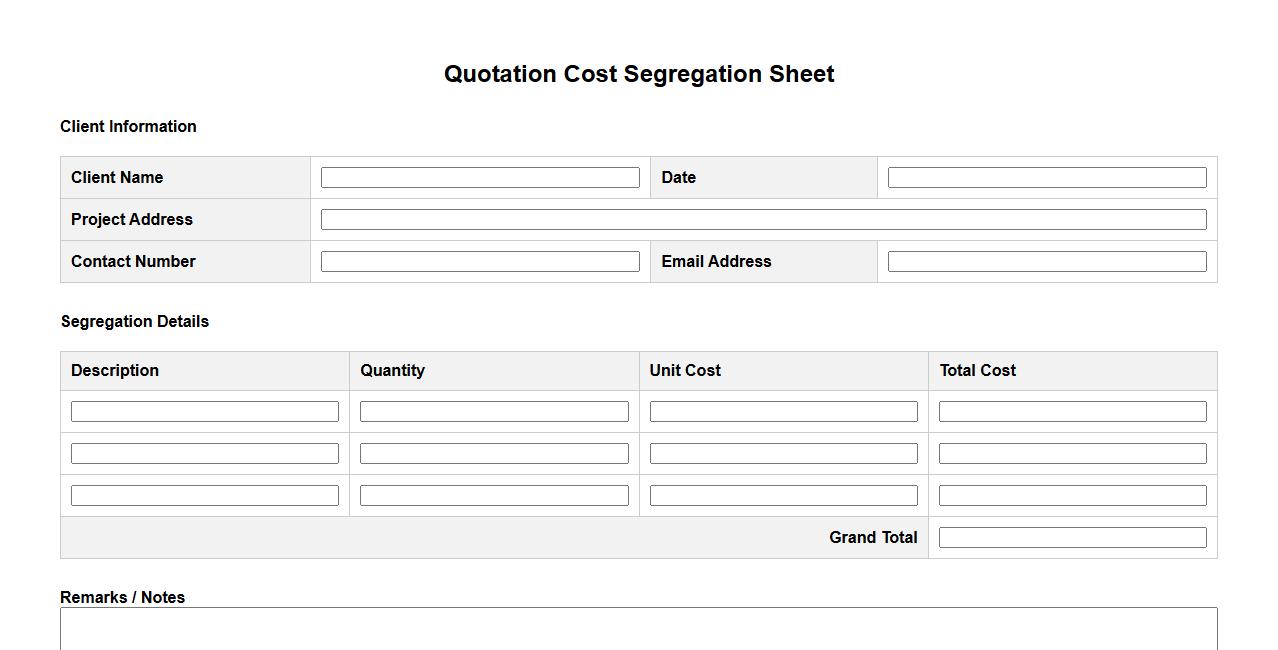Focus the Email Address input box
The image size is (1278, 650).
coord(1047,262)
